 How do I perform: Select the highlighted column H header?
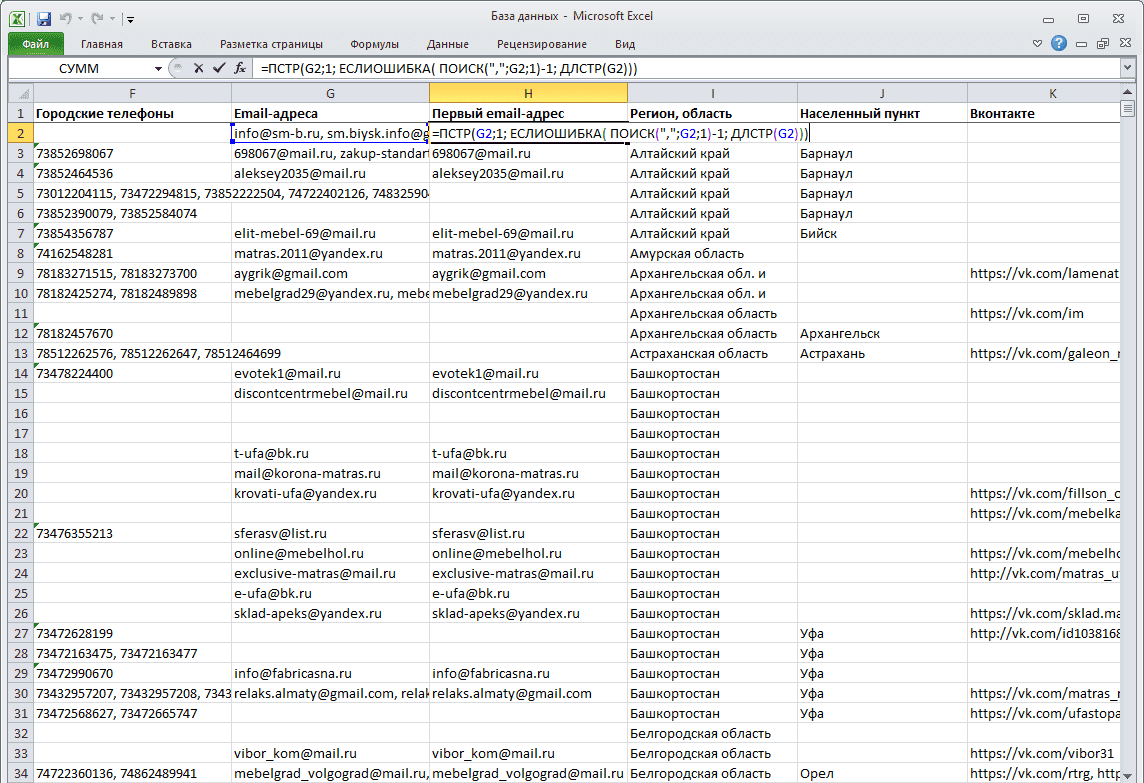click(x=528, y=93)
